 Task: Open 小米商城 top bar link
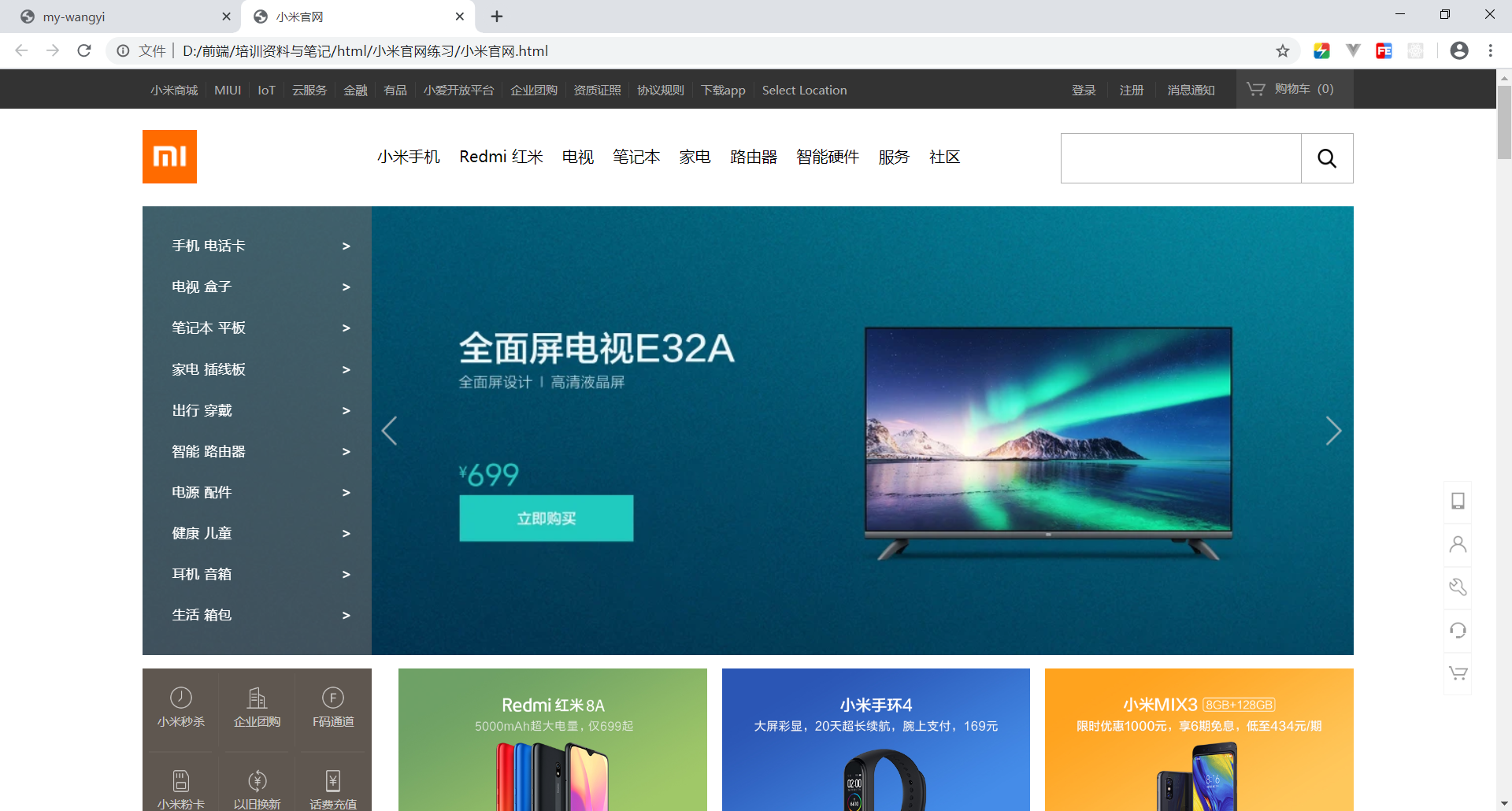point(174,90)
